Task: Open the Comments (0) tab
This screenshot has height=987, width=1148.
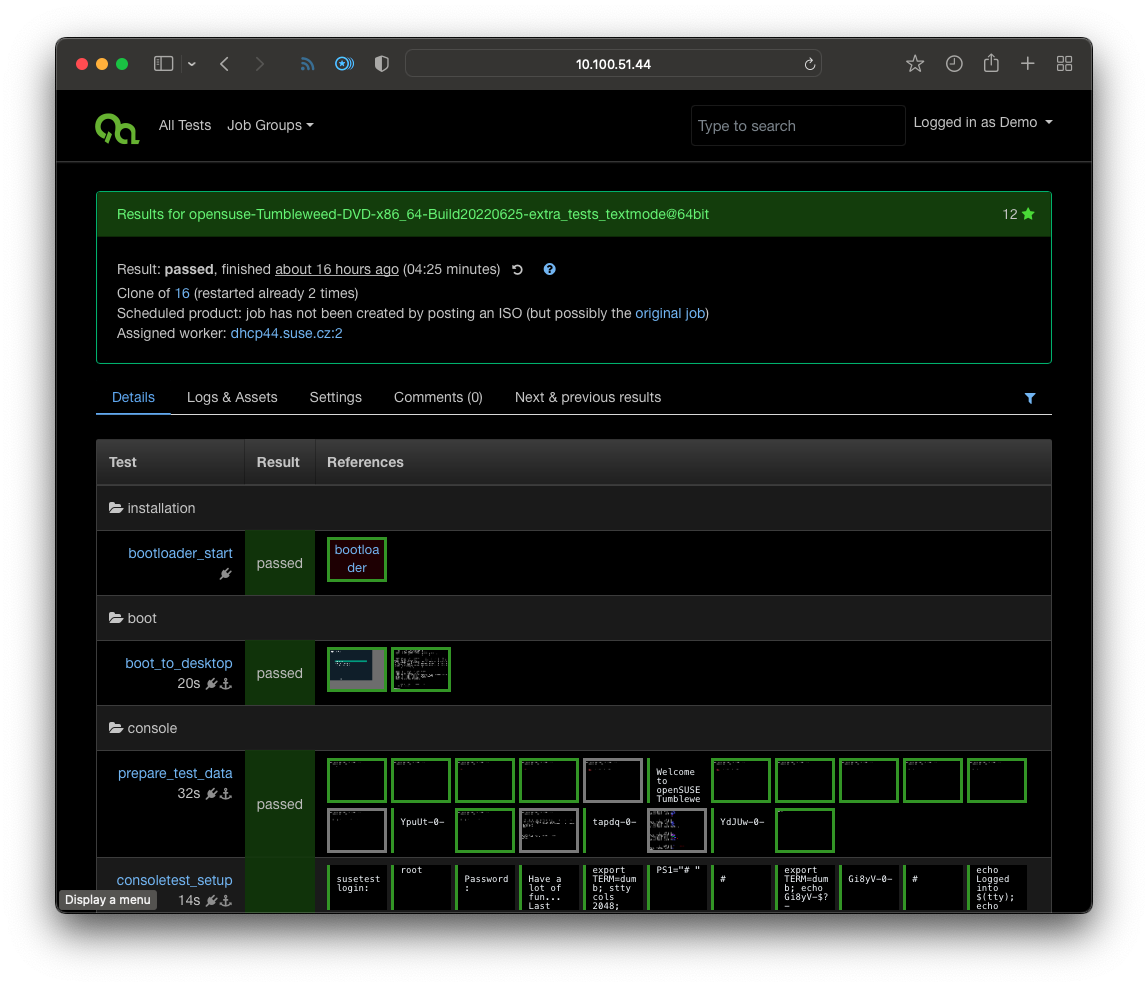Action: coord(438,398)
